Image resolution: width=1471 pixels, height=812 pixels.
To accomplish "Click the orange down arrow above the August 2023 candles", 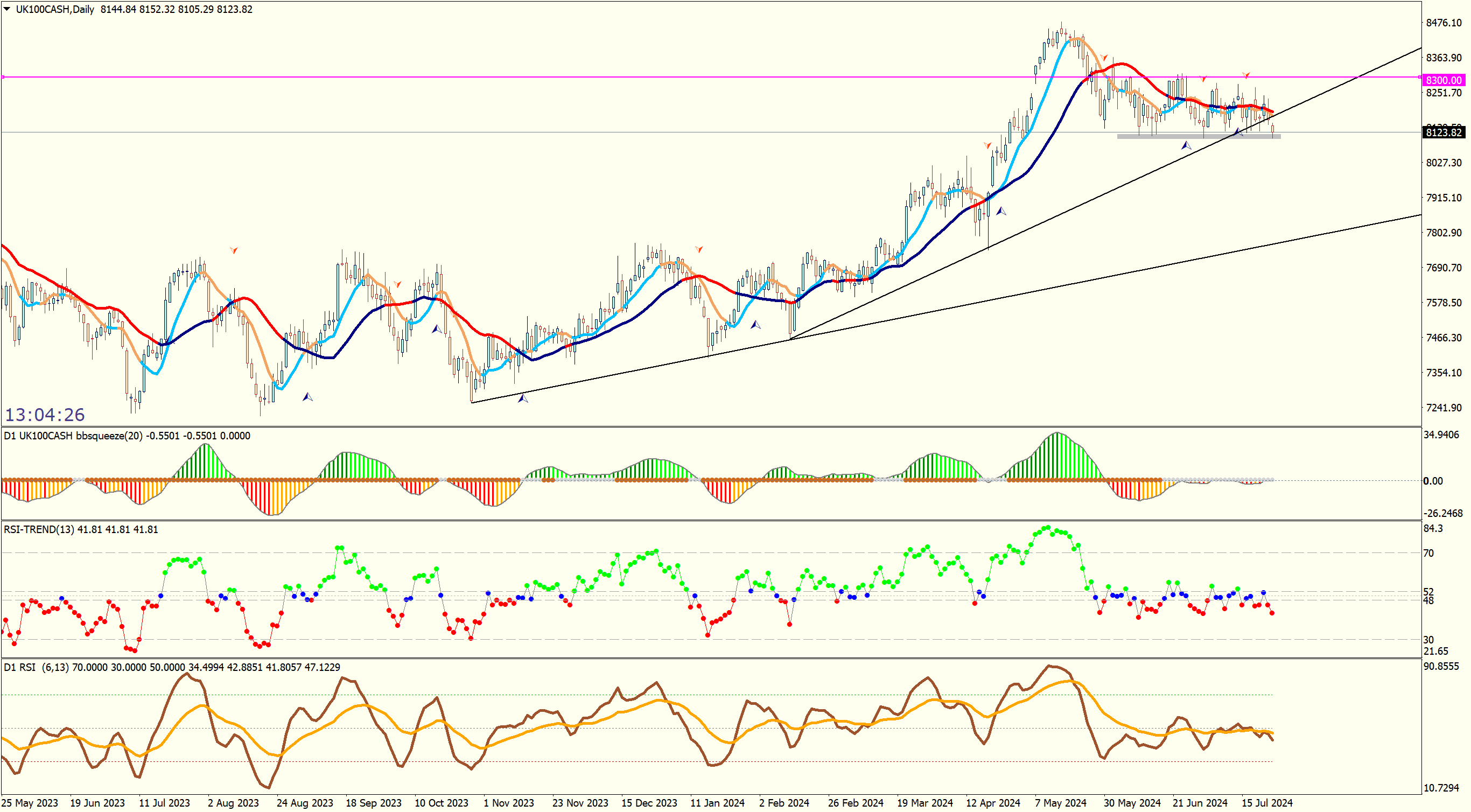I will (x=234, y=250).
